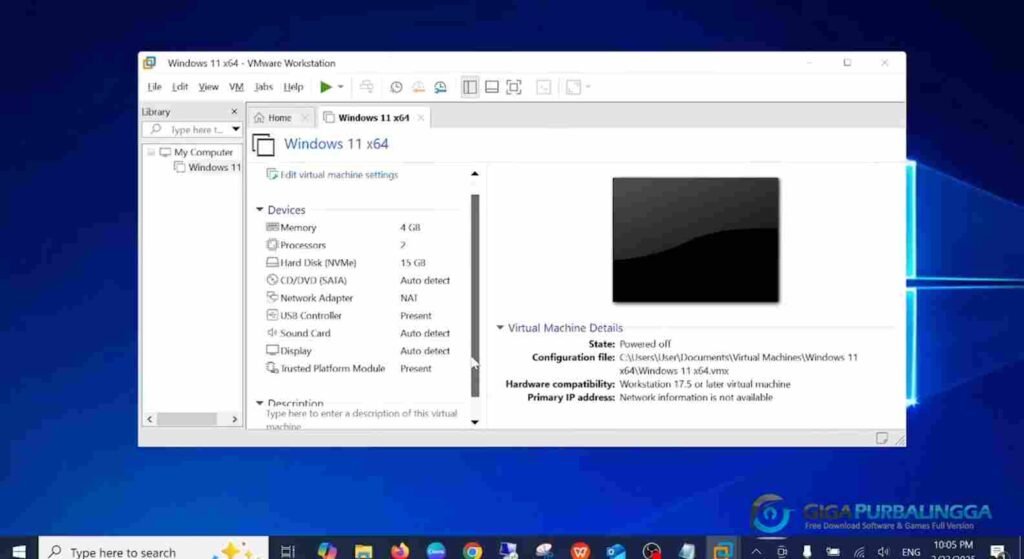1024x559 pixels.
Task: Revert to snapshot using the toolbar icon
Action: (419, 87)
